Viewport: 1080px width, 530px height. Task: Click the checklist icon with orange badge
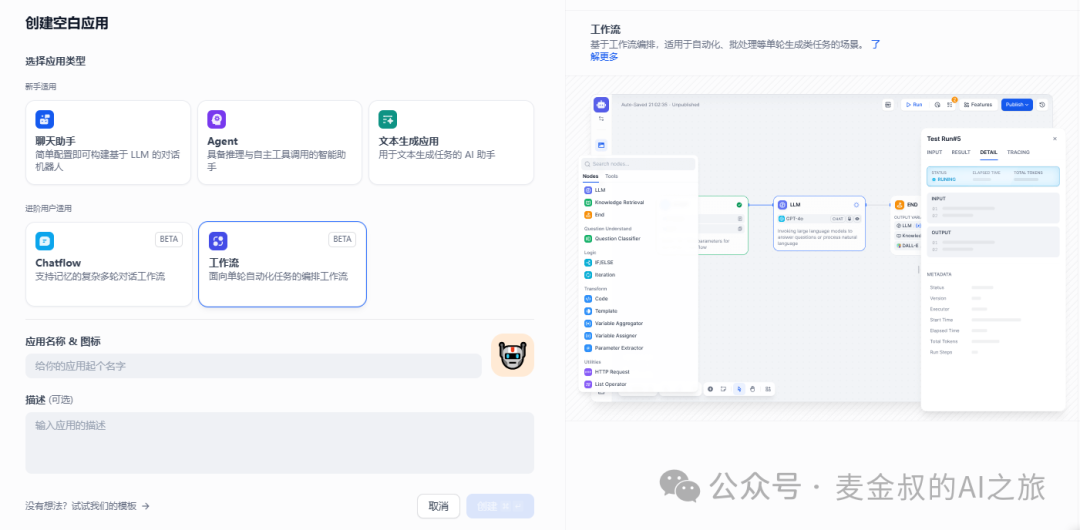tap(950, 104)
